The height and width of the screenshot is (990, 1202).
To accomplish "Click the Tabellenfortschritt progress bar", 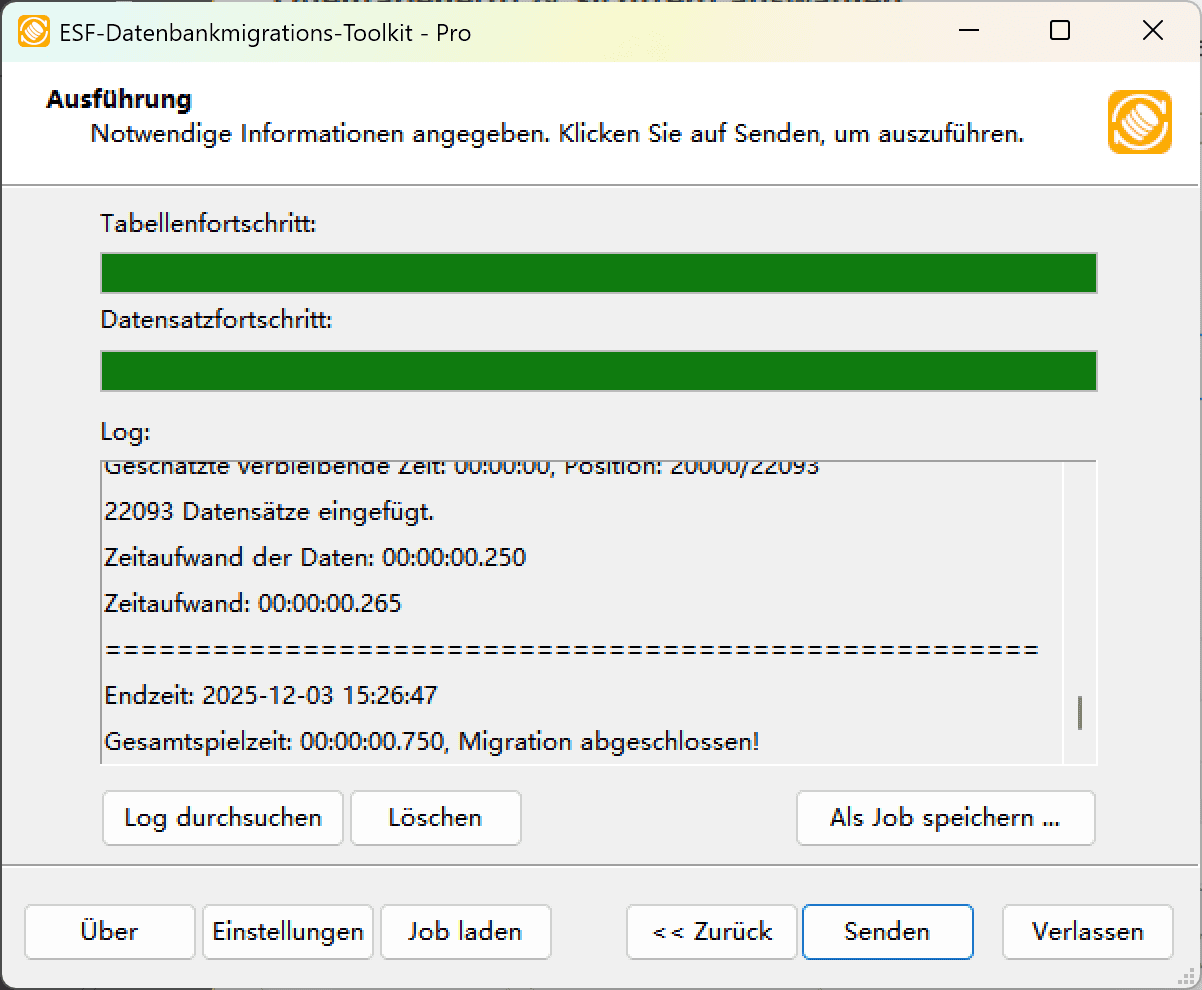I will pos(598,272).
